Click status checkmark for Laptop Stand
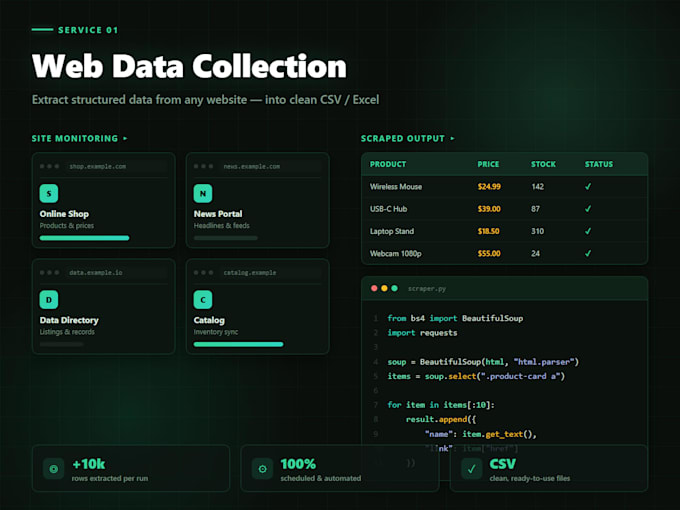The image size is (680, 510). [x=588, y=231]
